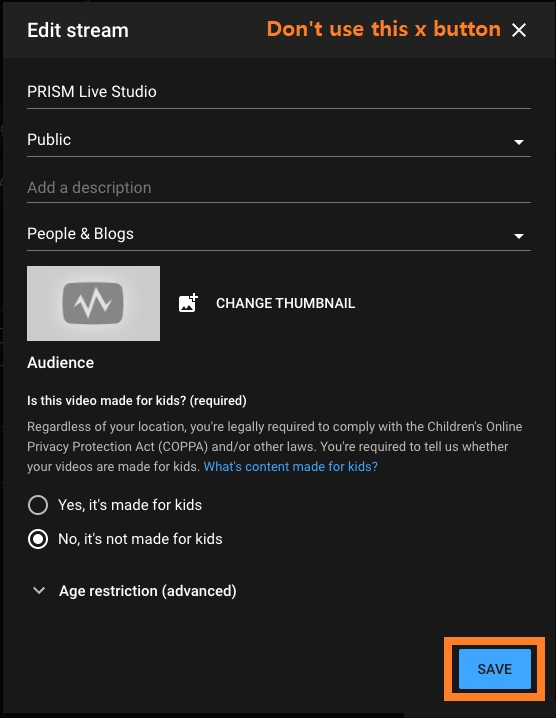The image size is (556, 718).
Task: Click the Add a description field
Action: click(x=279, y=188)
